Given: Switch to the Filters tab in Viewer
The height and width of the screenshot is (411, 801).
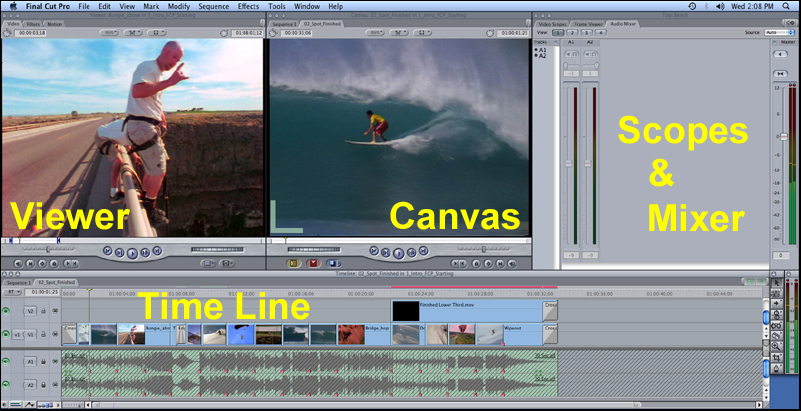Looking at the screenshot, I should click(x=33, y=24).
